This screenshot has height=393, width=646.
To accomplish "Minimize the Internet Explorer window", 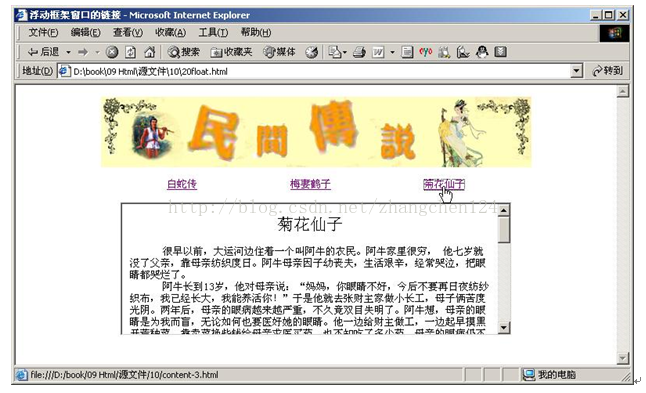I will tap(595, 15).
